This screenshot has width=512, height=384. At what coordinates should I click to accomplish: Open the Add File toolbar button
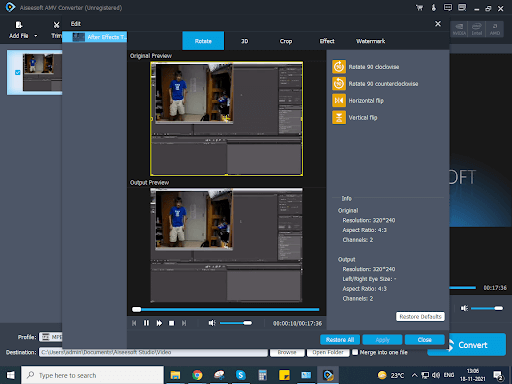click(19, 30)
